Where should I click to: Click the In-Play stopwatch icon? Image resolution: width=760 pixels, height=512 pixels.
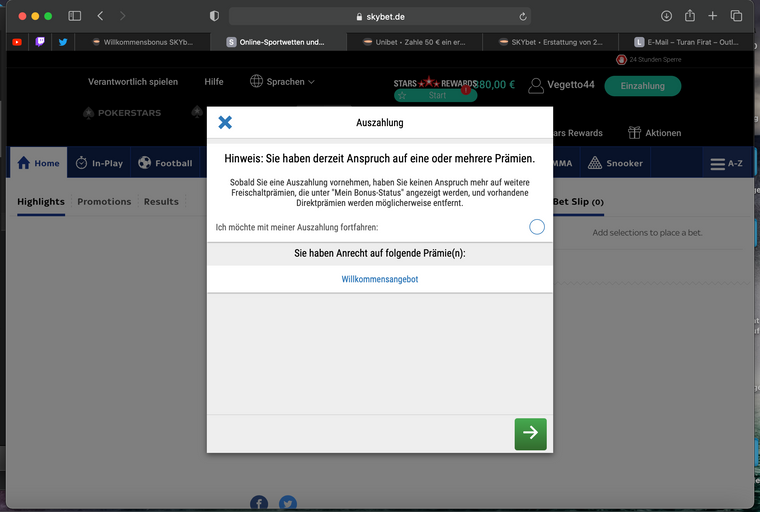(x=81, y=162)
